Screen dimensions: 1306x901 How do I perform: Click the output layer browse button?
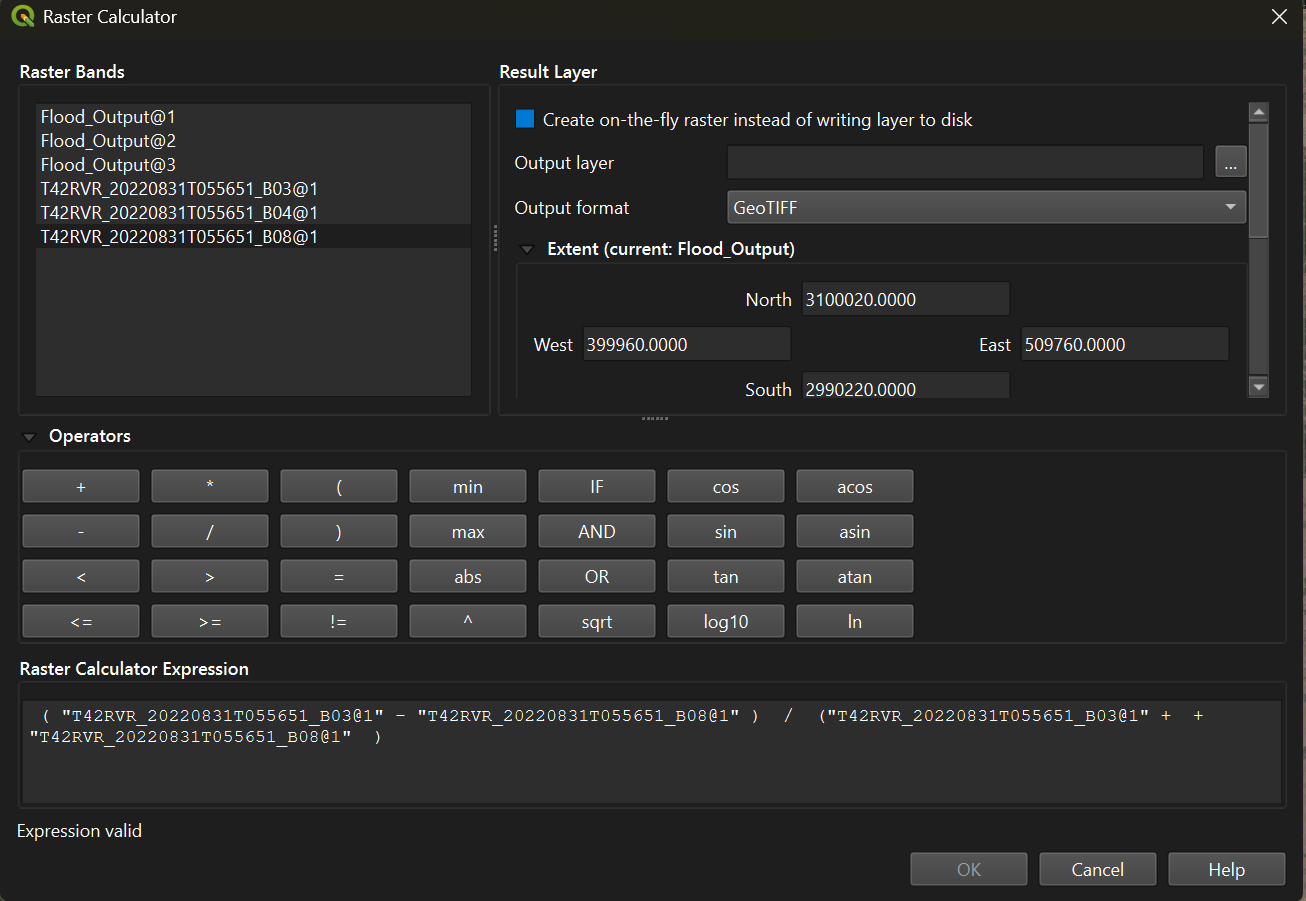[1231, 162]
